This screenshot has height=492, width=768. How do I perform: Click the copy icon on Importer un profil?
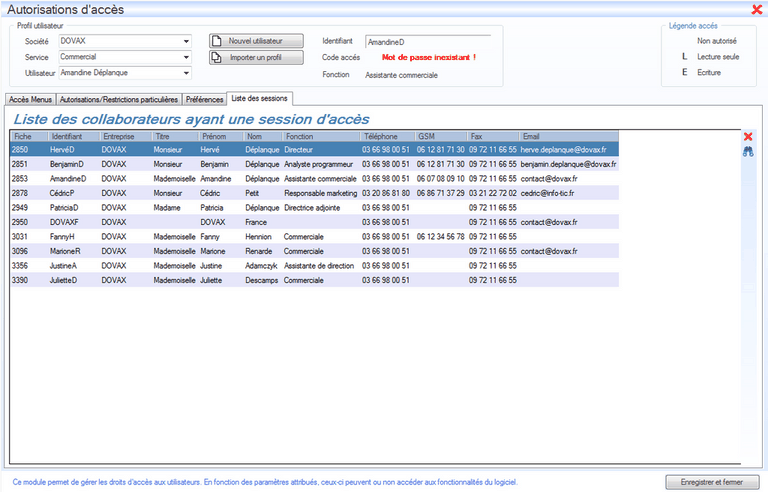click(216, 57)
